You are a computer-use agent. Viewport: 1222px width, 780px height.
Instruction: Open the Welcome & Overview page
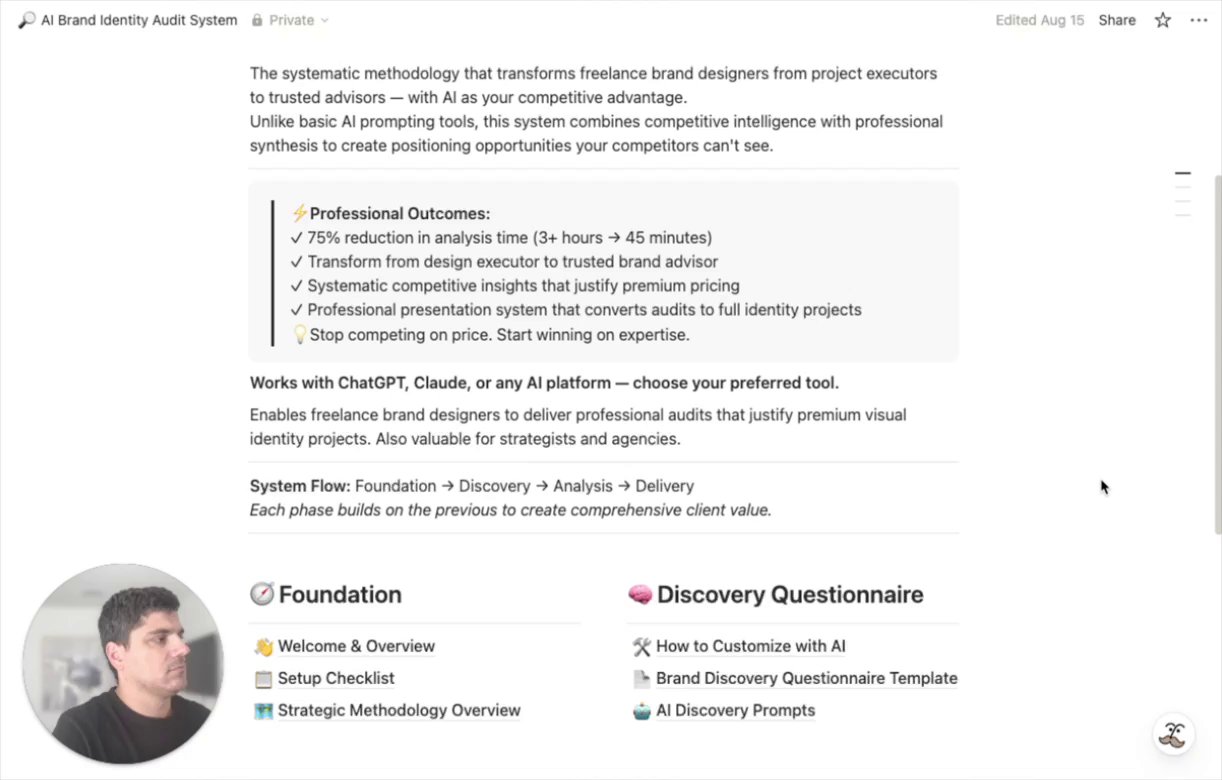(x=356, y=646)
